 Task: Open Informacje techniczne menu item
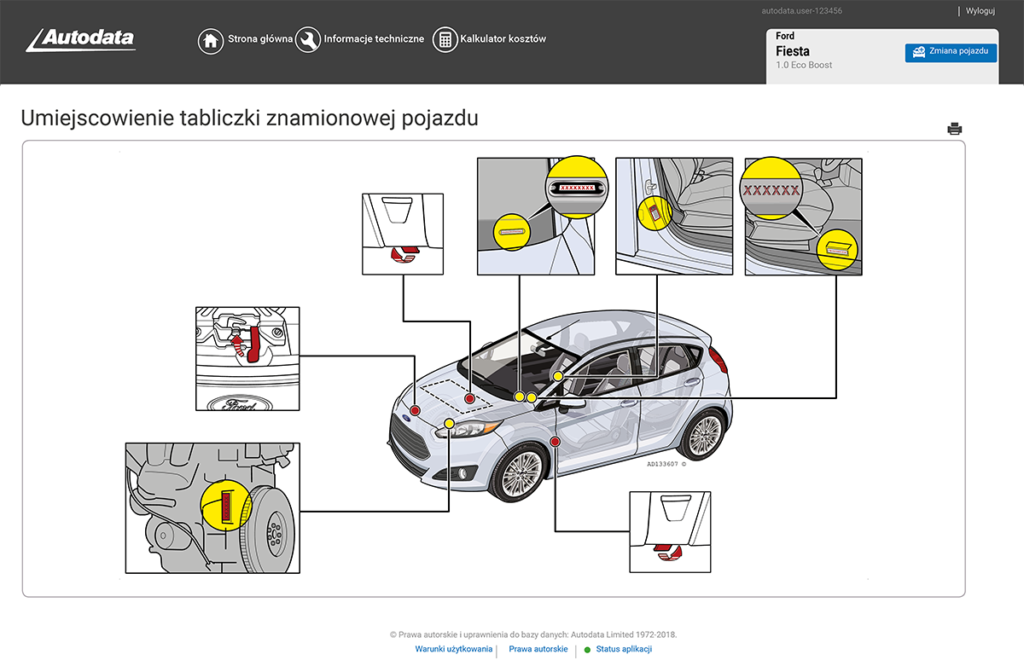click(373, 40)
